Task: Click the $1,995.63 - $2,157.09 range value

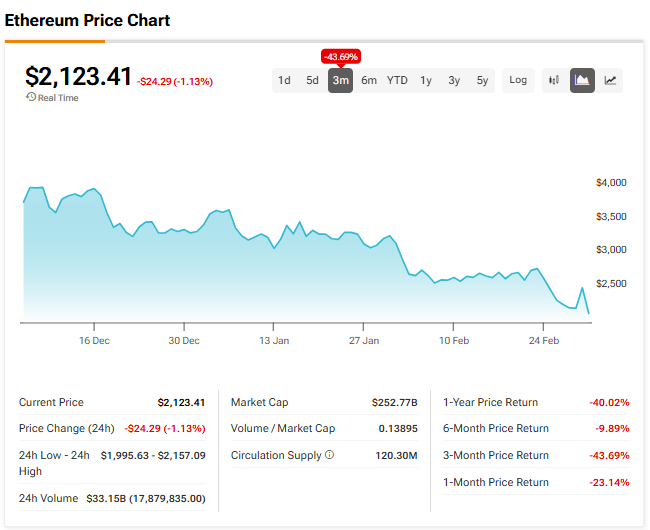Action: coord(153,455)
